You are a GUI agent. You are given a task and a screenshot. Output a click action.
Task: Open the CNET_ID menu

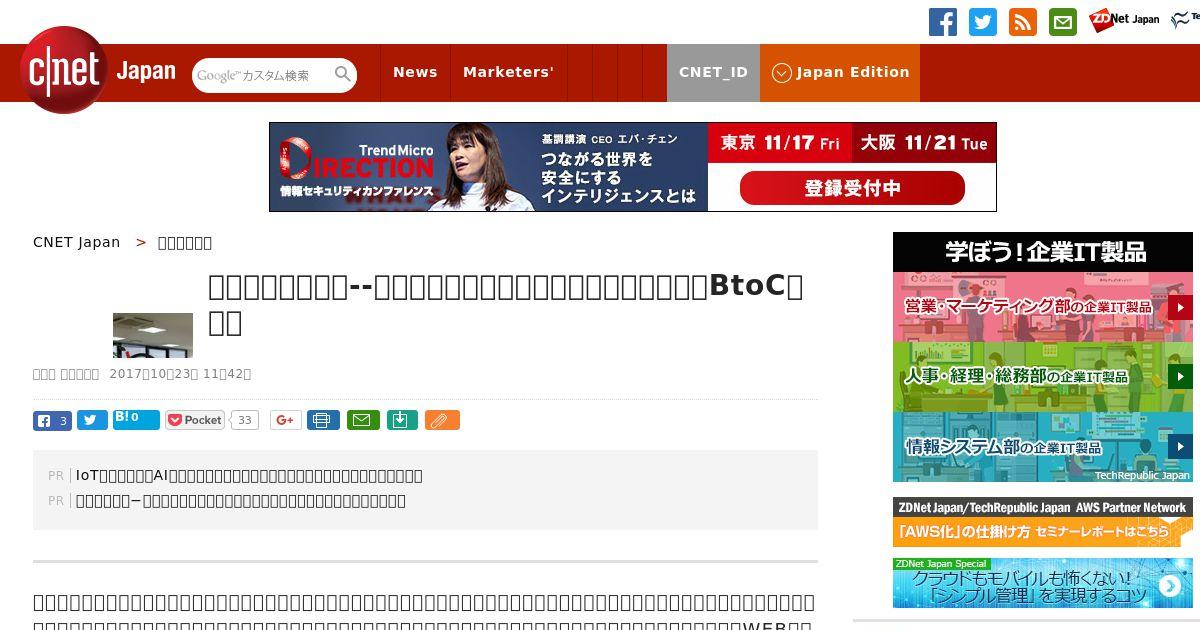tap(713, 72)
